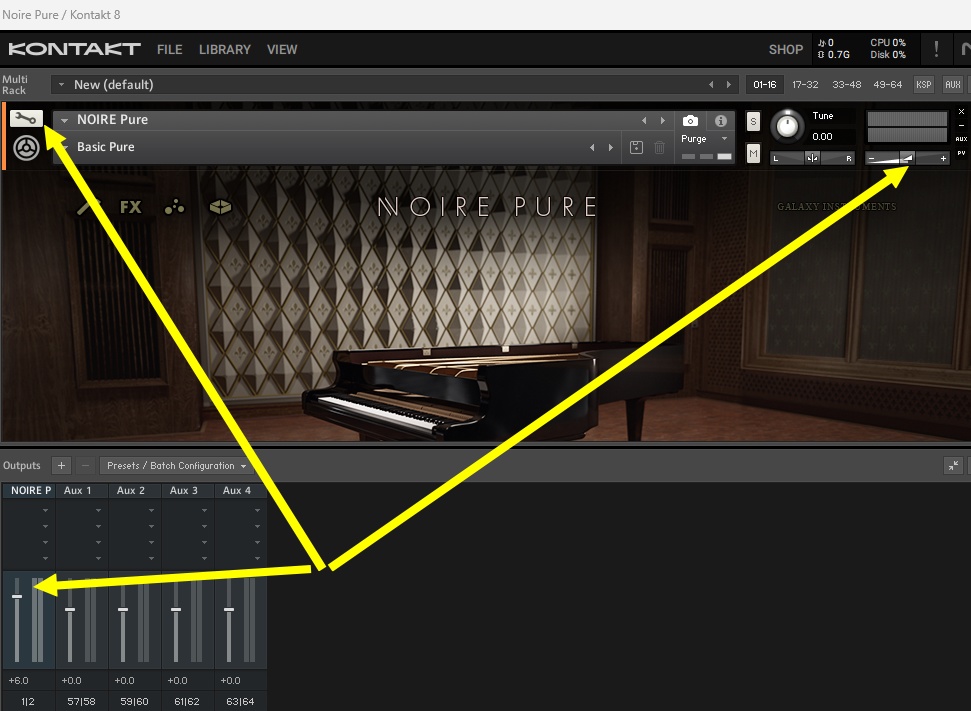
Task: Click the 1|2 output routing of NOIRE P
Action: coord(28,702)
